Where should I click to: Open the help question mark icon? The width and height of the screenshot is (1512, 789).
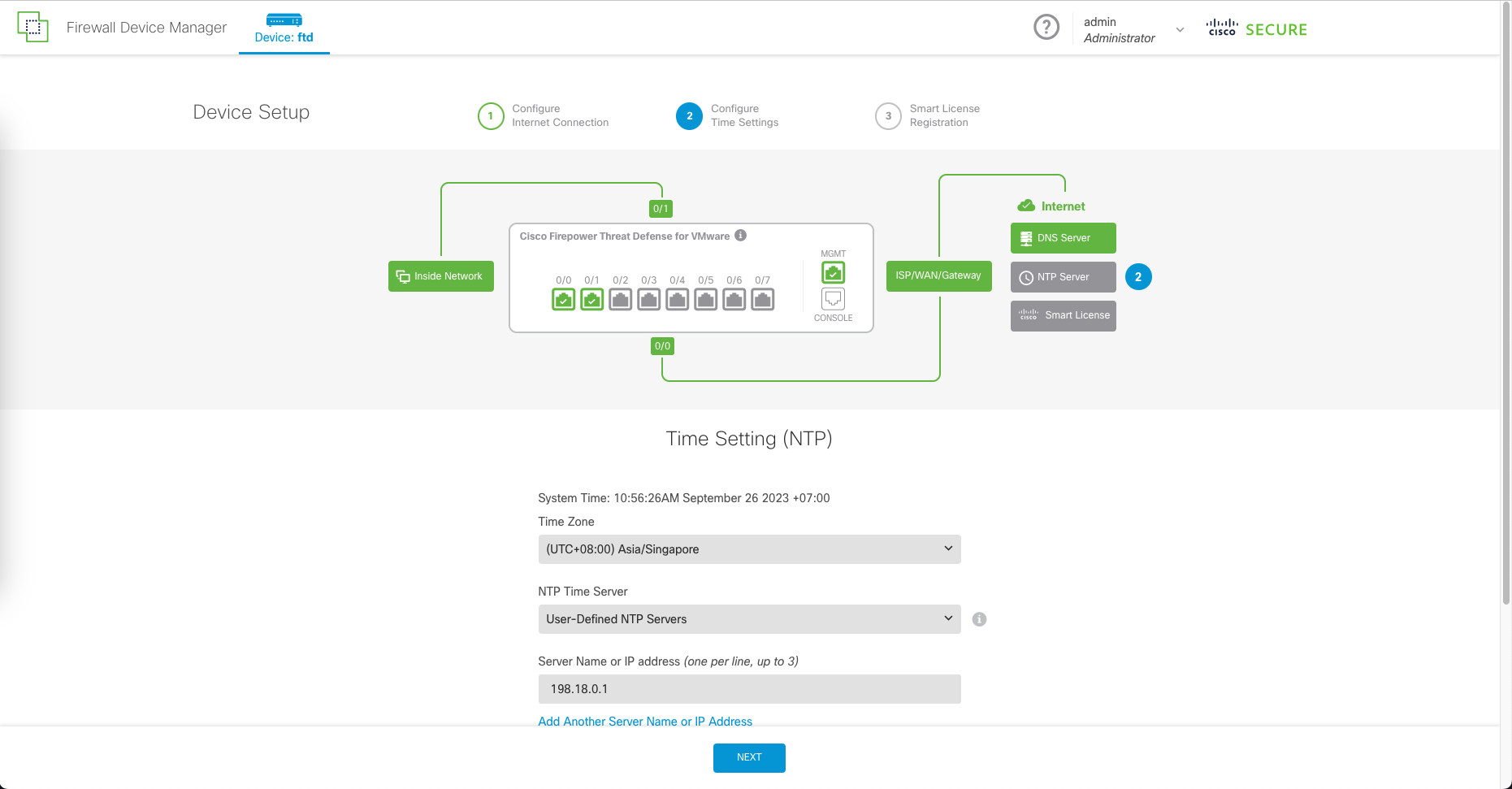pyautogui.click(x=1046, y=28)
